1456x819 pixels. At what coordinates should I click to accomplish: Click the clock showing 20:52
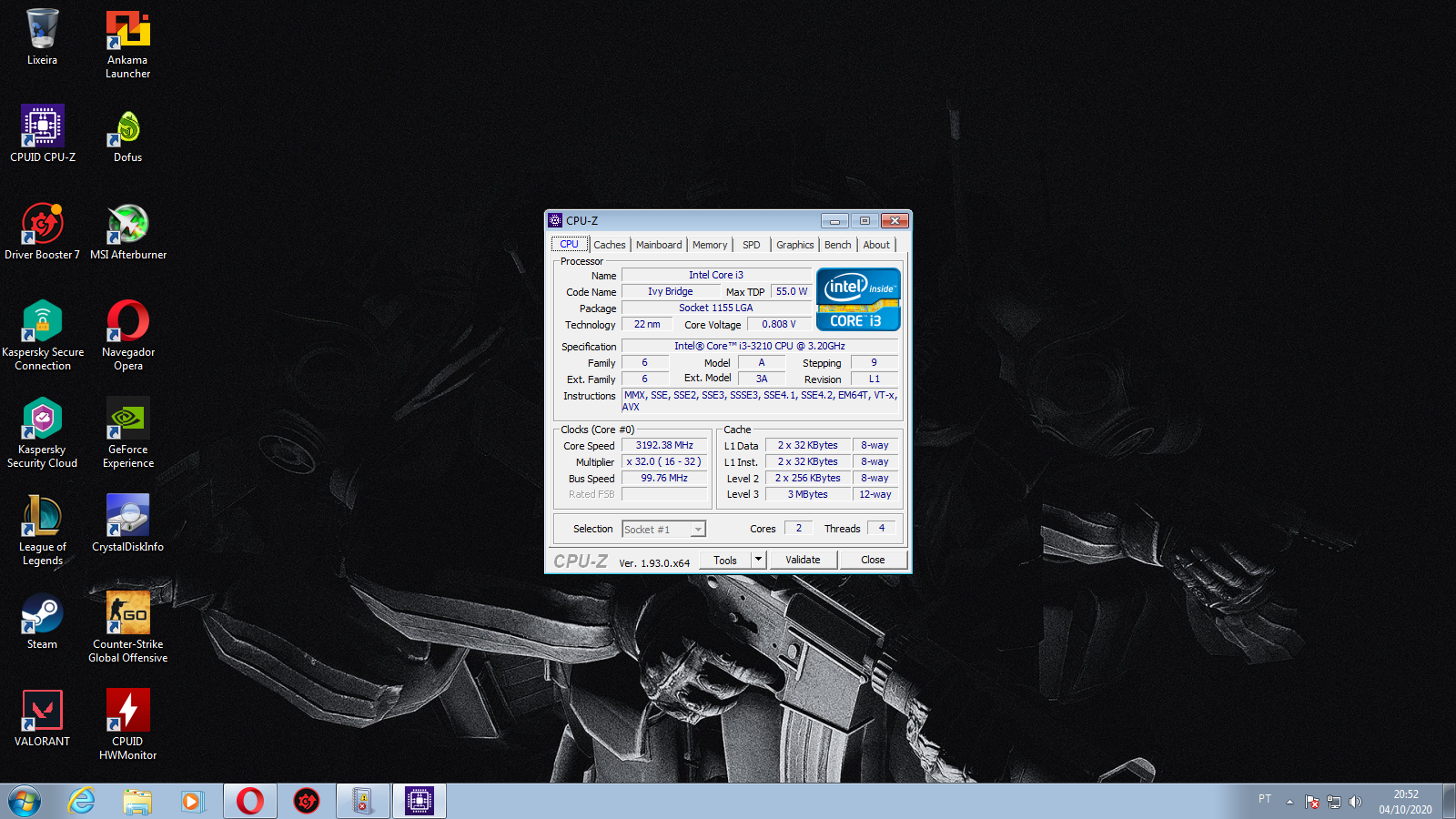point(1406,794)
